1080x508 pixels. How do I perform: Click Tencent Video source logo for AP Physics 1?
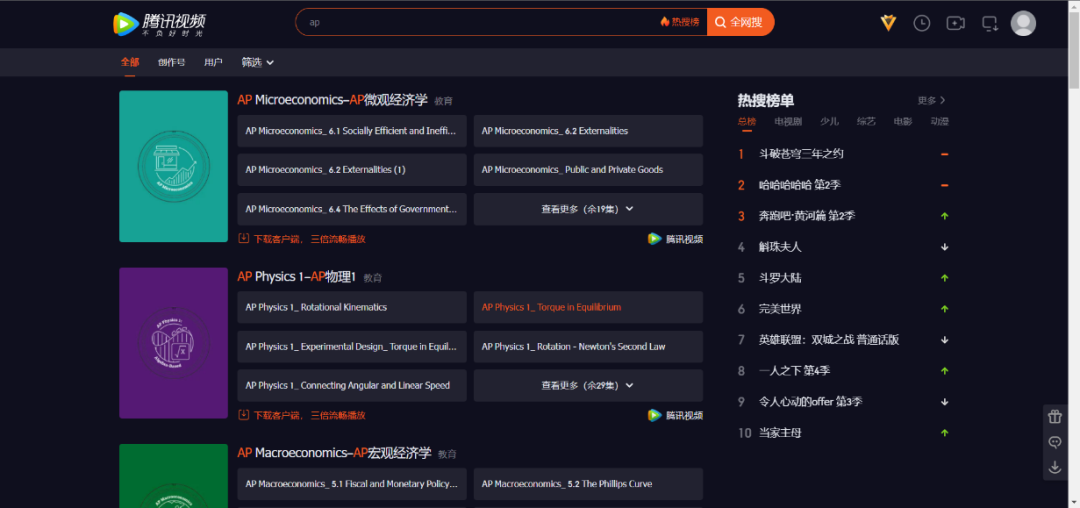point(675,415)
